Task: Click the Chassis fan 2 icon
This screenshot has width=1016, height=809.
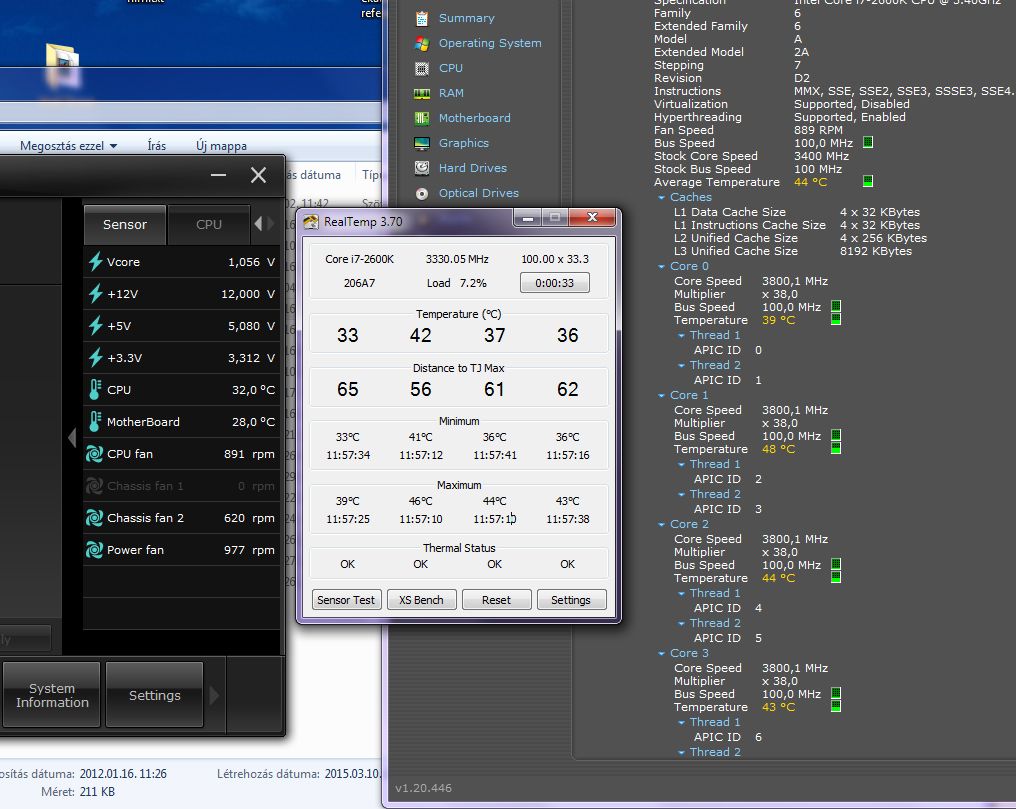Action: 95,518
